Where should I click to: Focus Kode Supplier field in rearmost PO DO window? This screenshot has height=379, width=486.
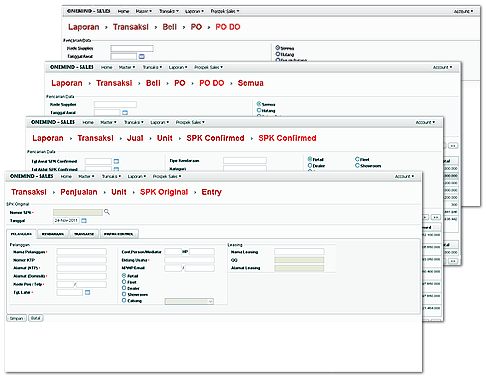[132, 49]
